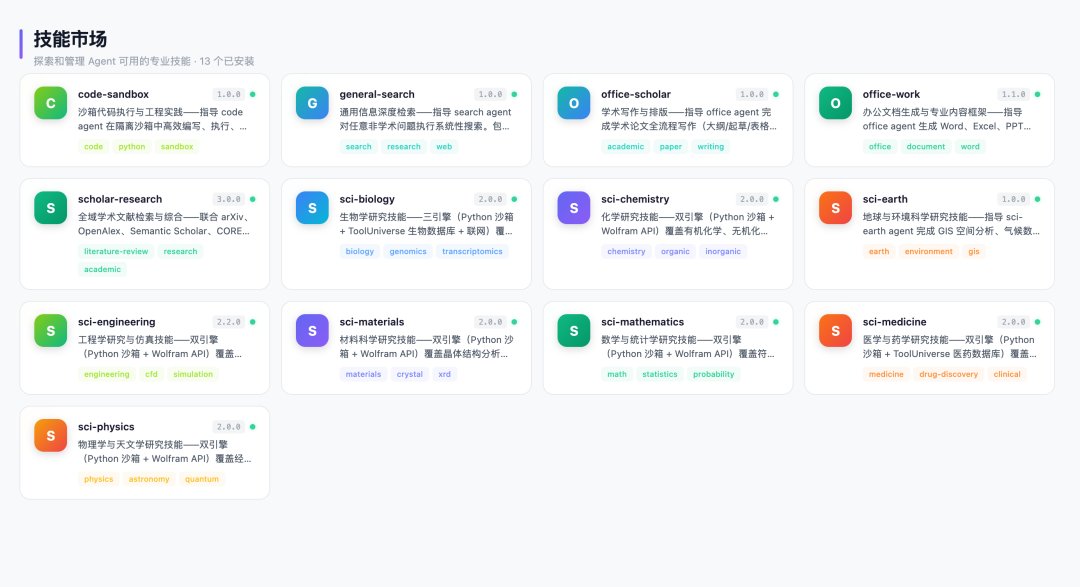Toggle the status dot on scholar-research card
The height and width of the screenshot is (587, 1080).
click(253, 199)
